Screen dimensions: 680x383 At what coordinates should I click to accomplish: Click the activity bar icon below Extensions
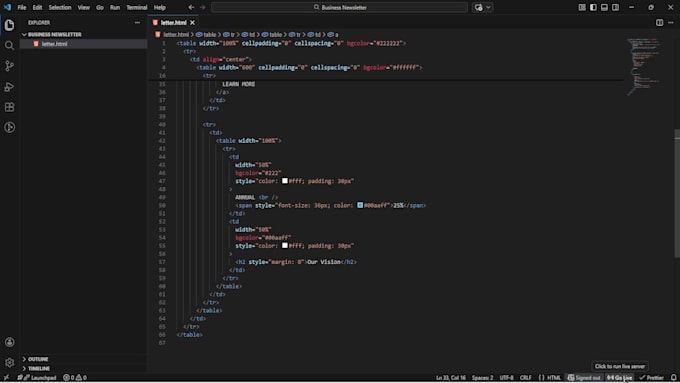9,127
